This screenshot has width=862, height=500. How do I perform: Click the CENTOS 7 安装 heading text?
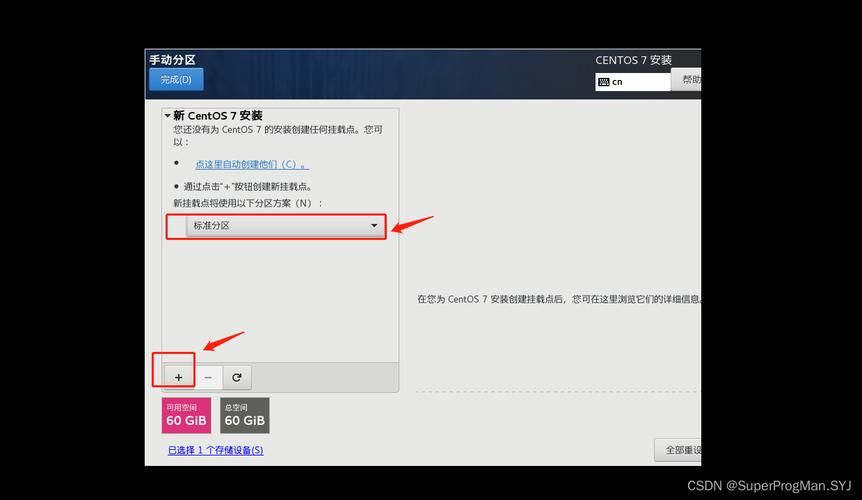point(633,60)
